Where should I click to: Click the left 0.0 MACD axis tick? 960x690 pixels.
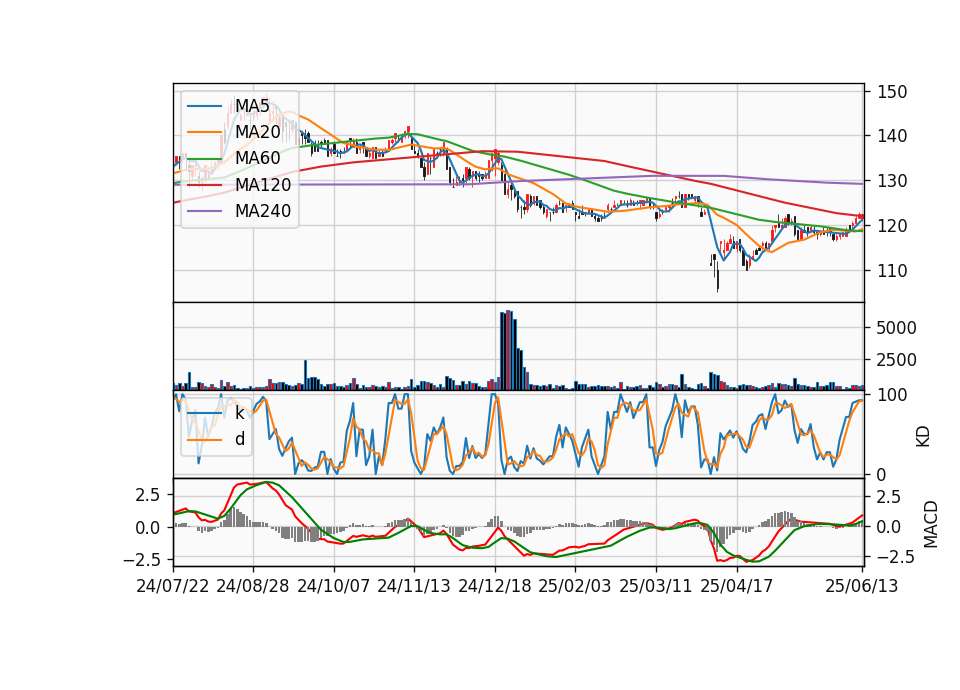tap(148, 527)
